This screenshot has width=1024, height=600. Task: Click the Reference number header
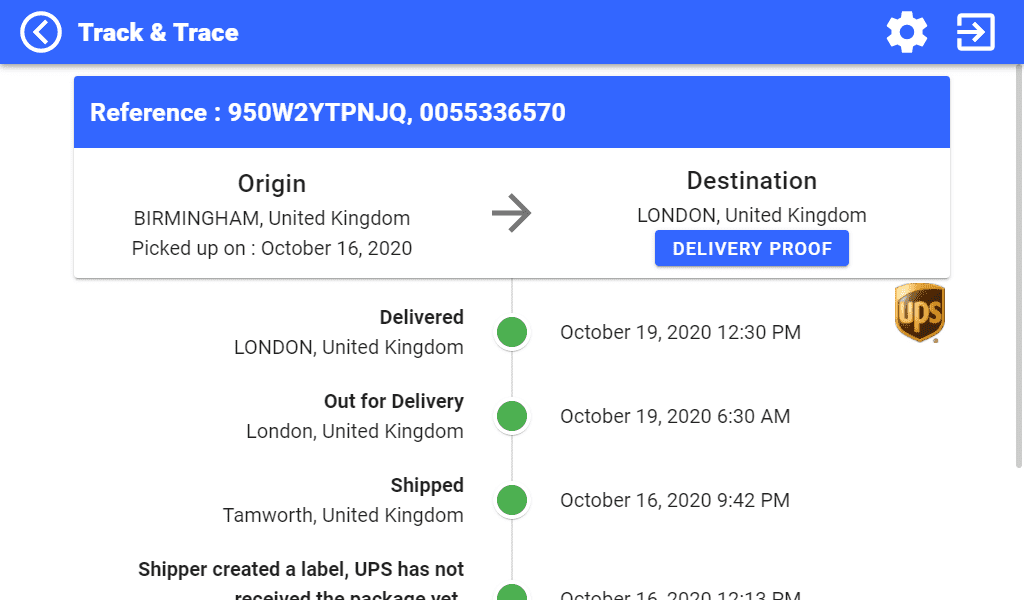328,112
